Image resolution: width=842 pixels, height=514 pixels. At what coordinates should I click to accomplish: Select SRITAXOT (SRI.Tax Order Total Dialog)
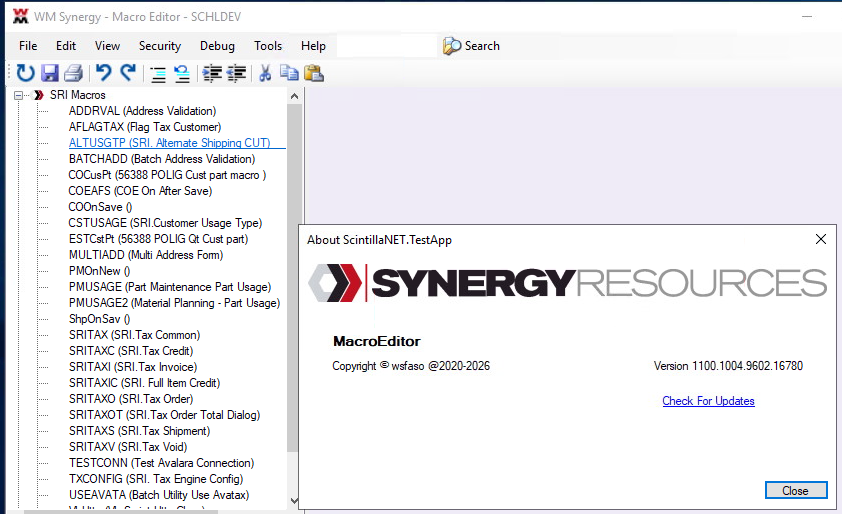(x=164, y=415)
